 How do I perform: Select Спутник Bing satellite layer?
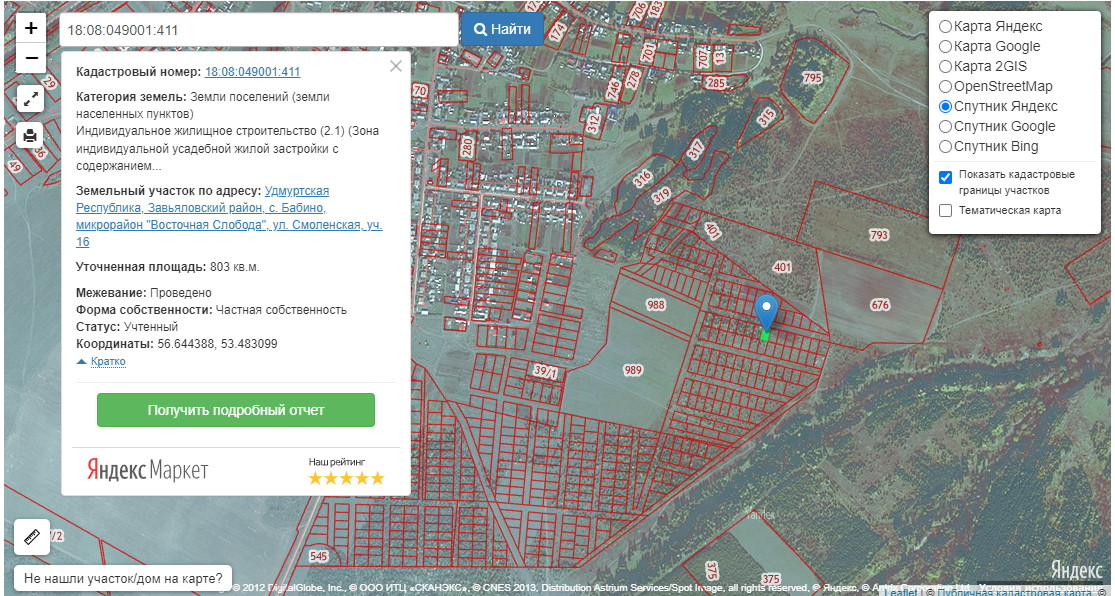(945, 146)
